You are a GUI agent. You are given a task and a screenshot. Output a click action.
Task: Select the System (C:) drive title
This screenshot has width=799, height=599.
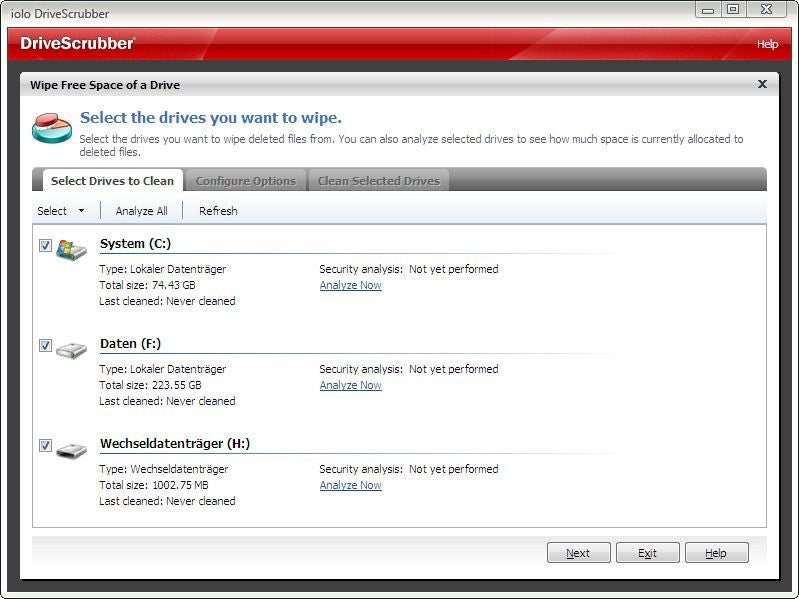[x=136, y=243]
